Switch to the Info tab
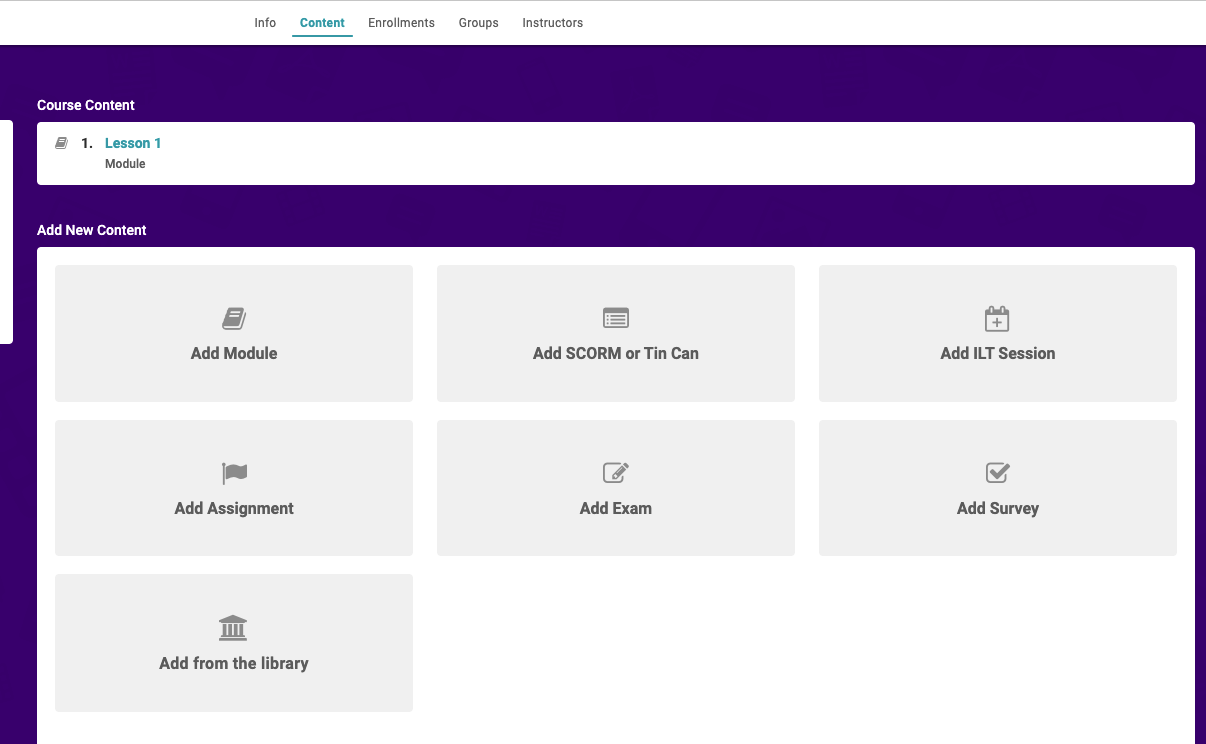This screenshot has height=744, width=1206. 265,23
